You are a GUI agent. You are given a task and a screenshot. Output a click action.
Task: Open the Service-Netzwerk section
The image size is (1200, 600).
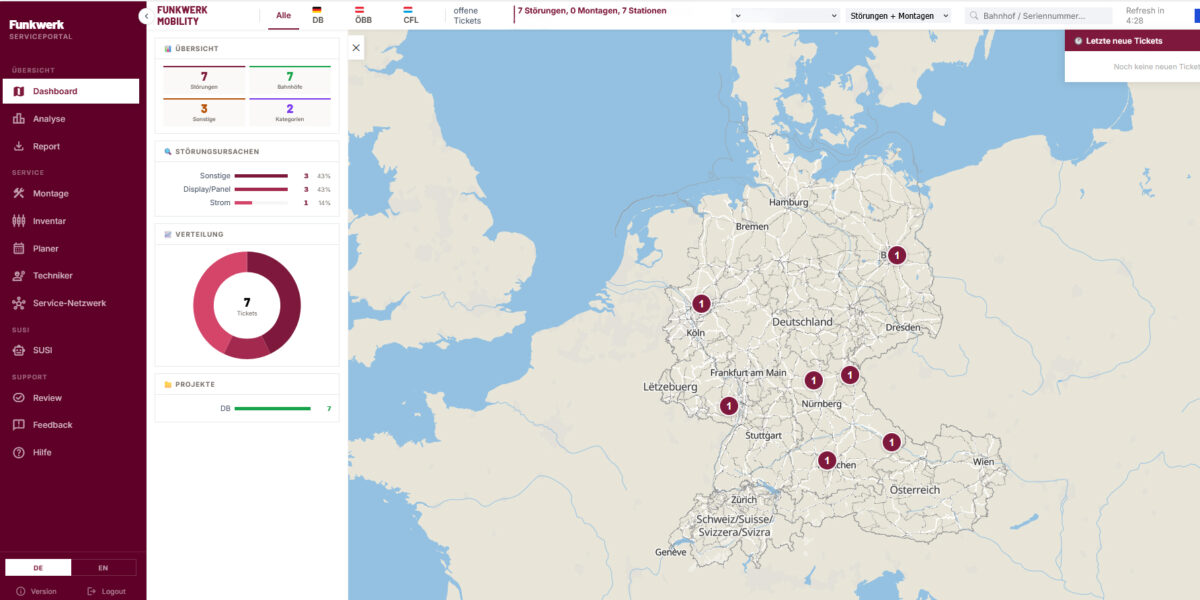tap(70, 303)
